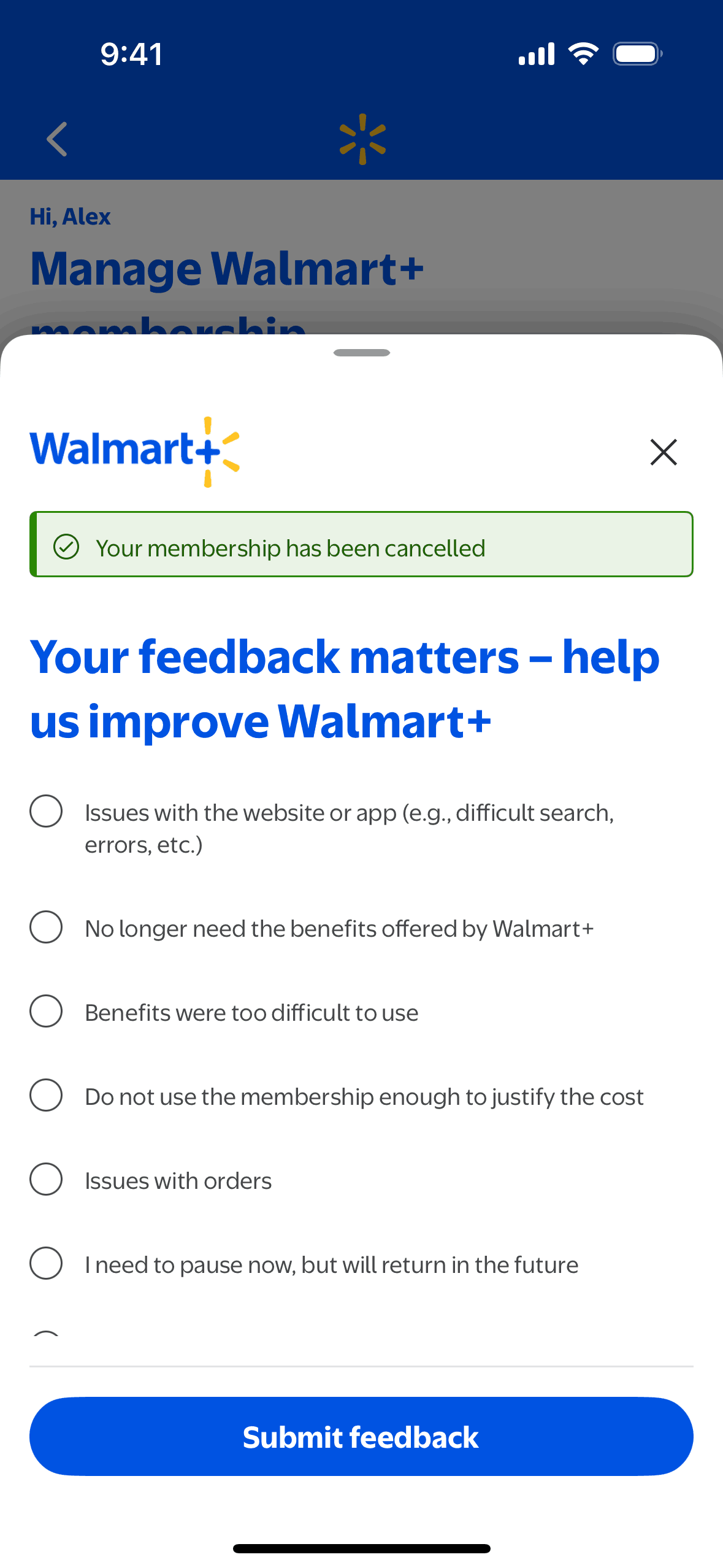Tap the Walmart spark logo in header

(362, 139)
